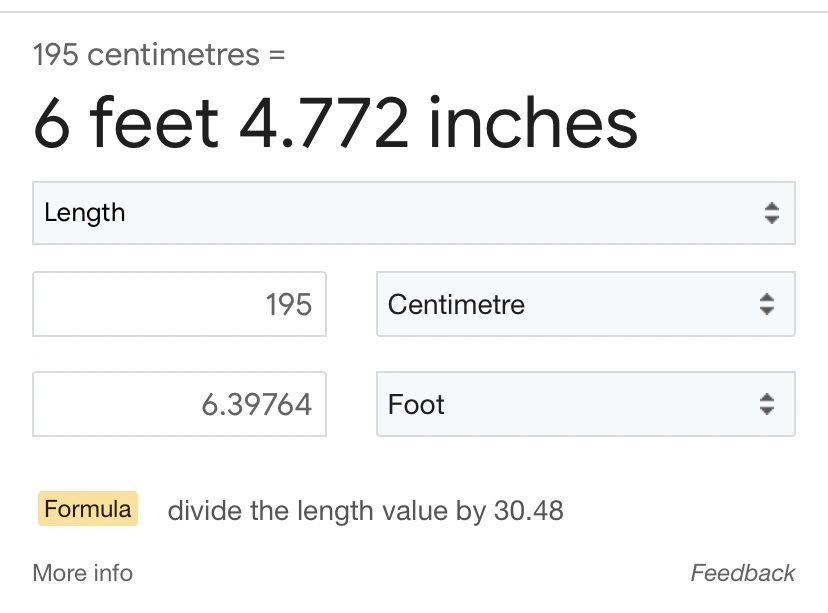
Task: Open the Foot unit dropdown
Action: point(585,404)
